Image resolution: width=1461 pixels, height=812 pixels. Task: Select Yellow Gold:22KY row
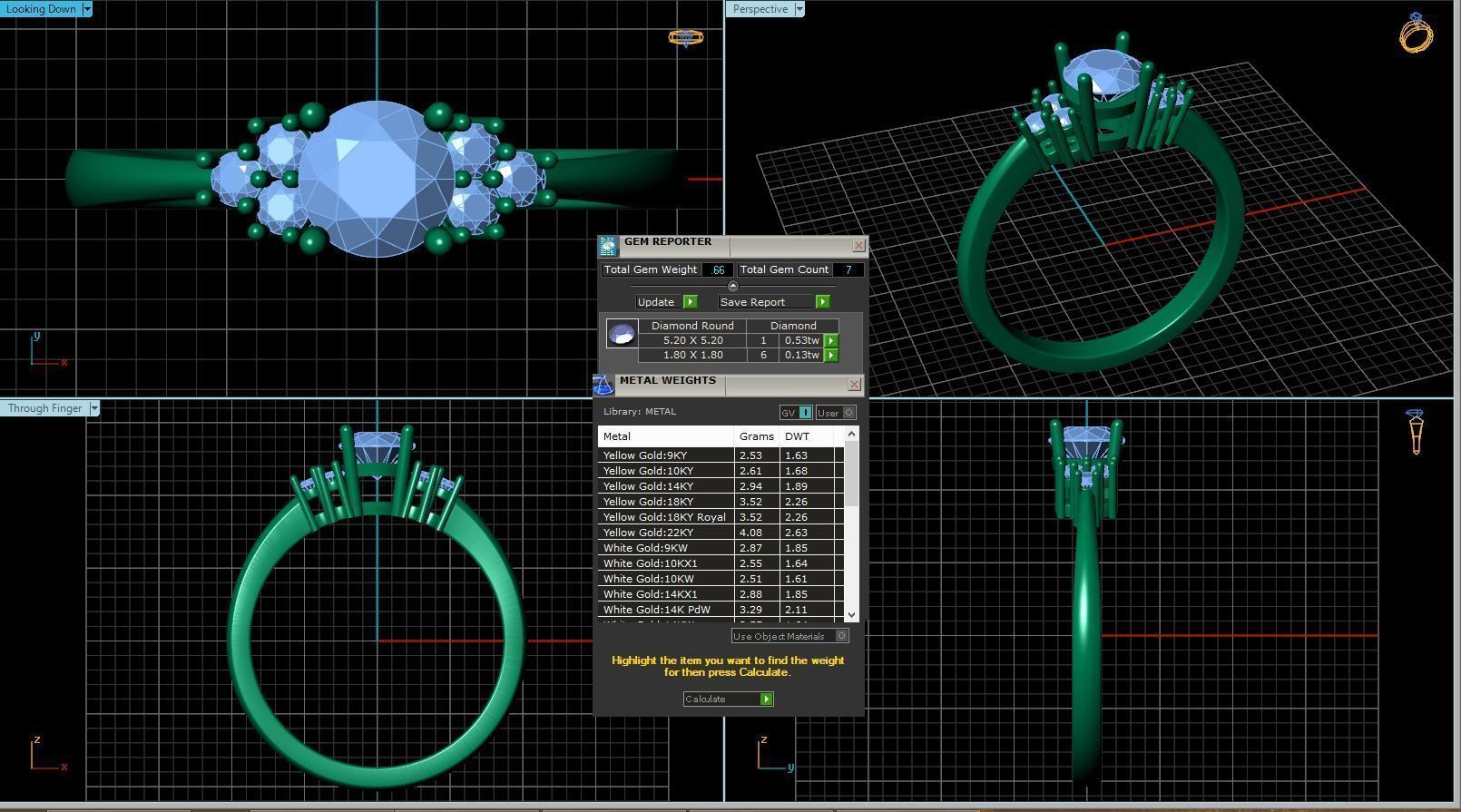(721, 533)
